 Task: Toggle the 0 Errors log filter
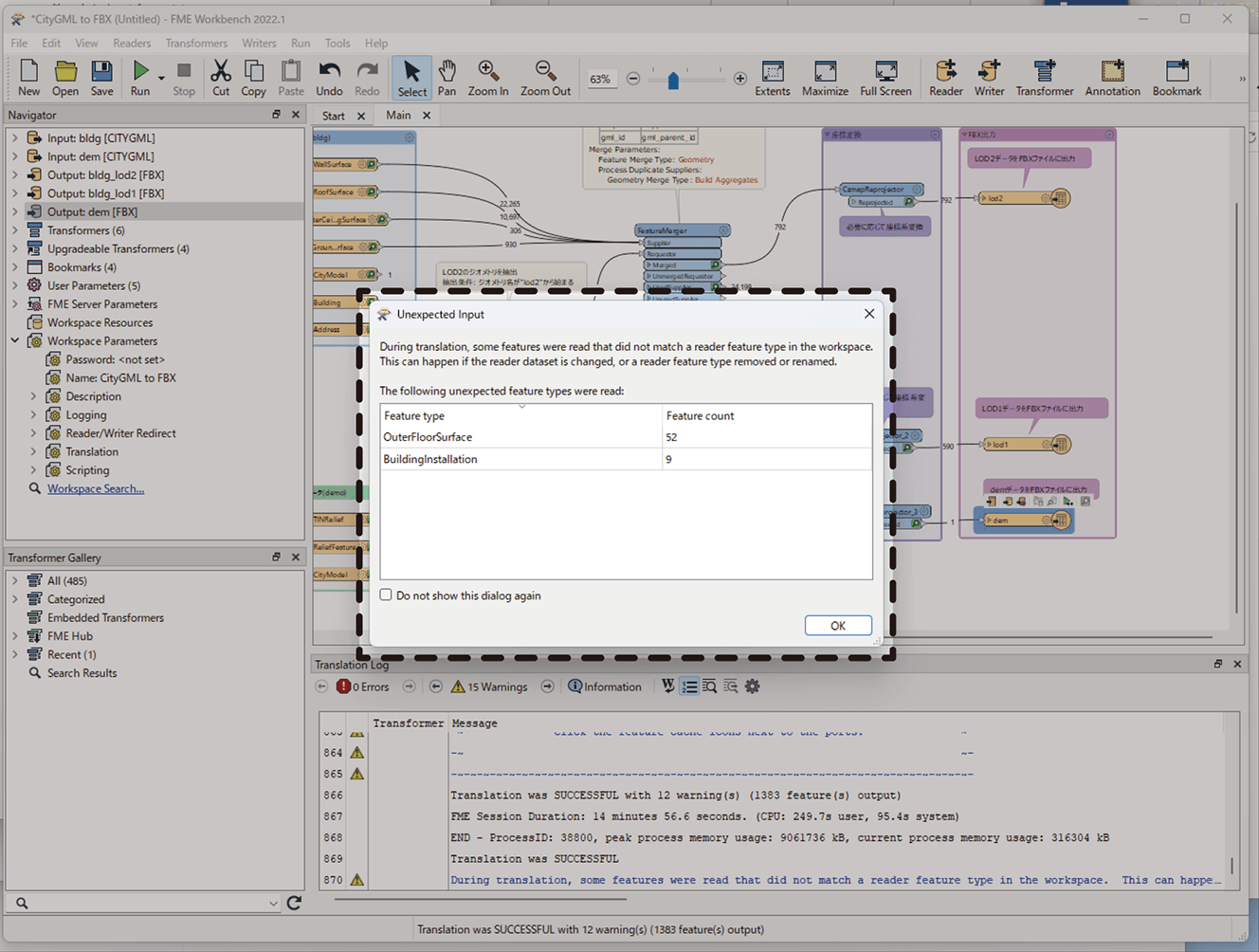[362, 687]
